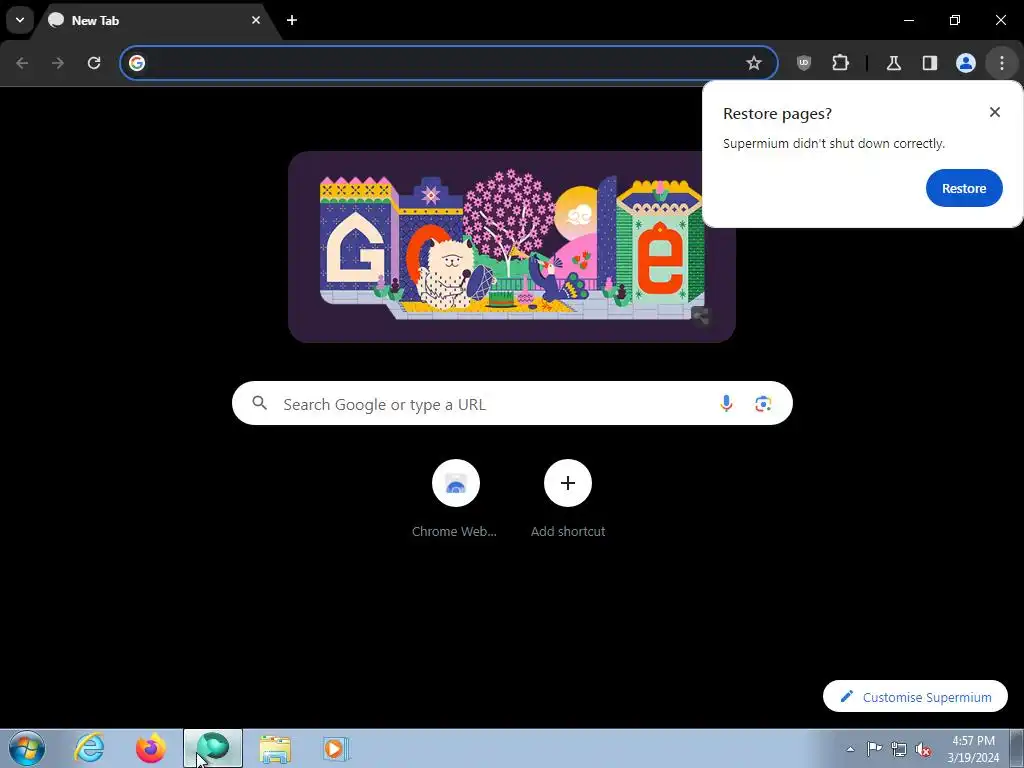
Task: Open the Chrome Web Store shortcut
Action: click(x=455, y=499)
